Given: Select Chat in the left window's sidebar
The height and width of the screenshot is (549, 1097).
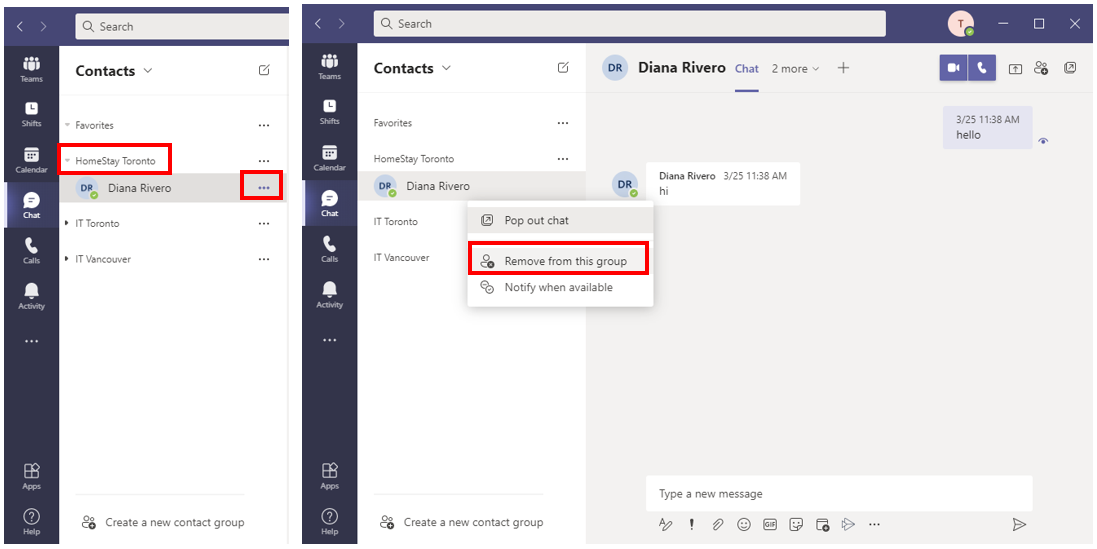Looking at the screenshot, I should 31,206.
